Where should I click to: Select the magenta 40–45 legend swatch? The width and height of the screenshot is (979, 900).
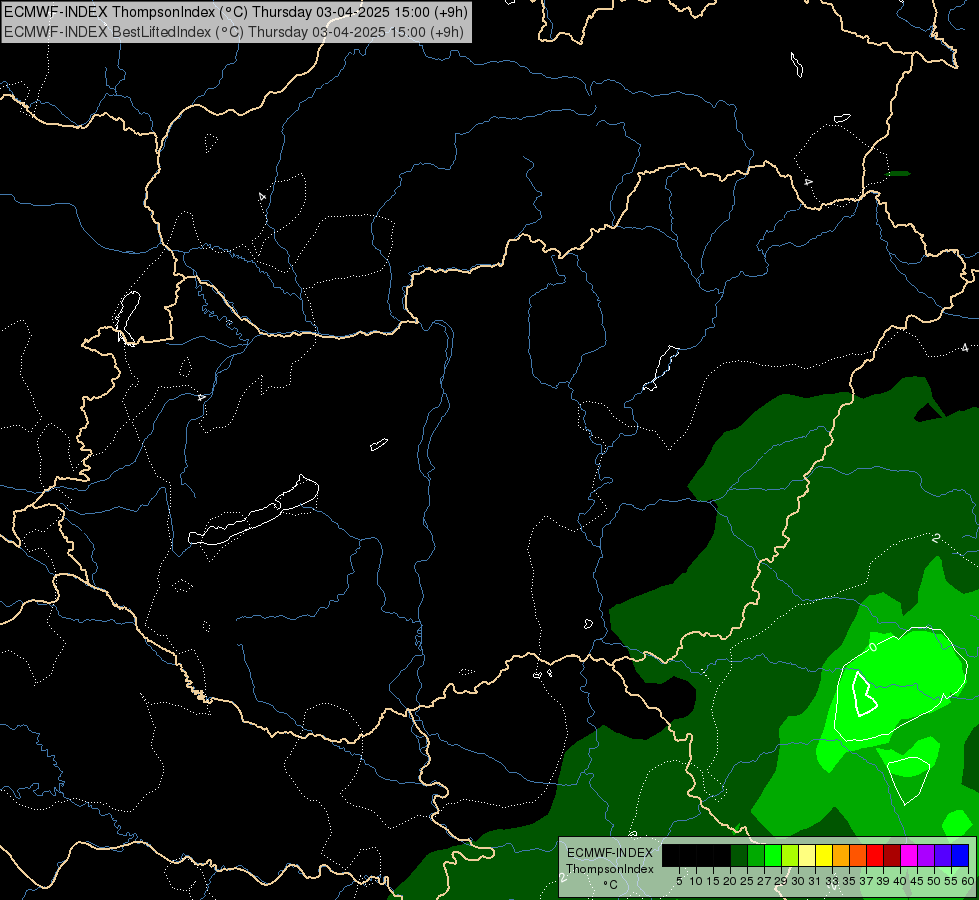pyautogui.click(x=910, y=855)
